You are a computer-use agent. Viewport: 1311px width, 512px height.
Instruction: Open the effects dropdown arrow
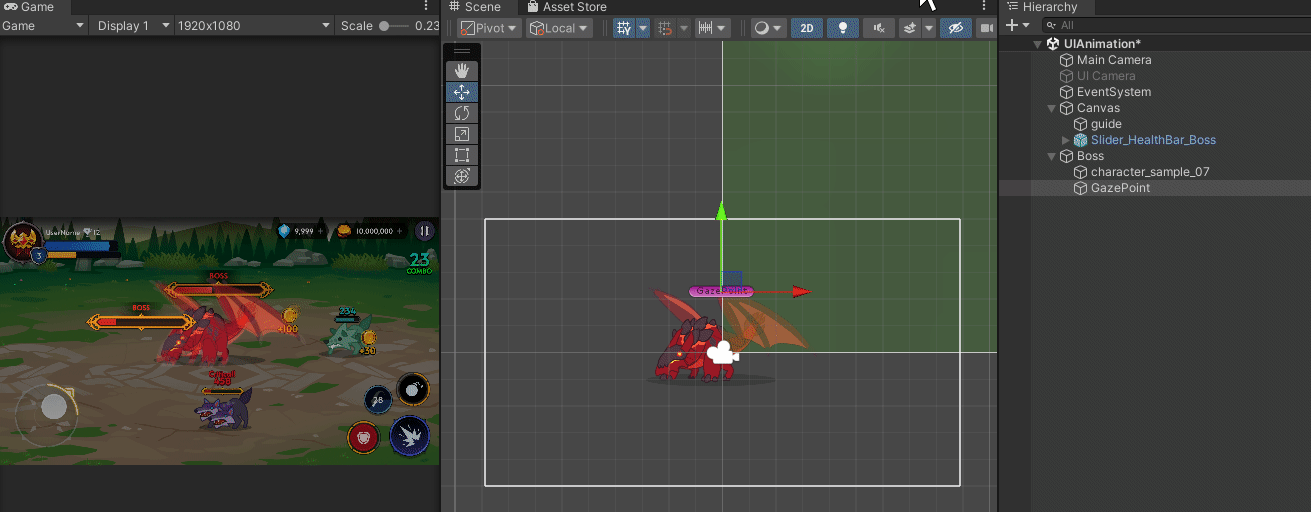click(x=929, y=28)
